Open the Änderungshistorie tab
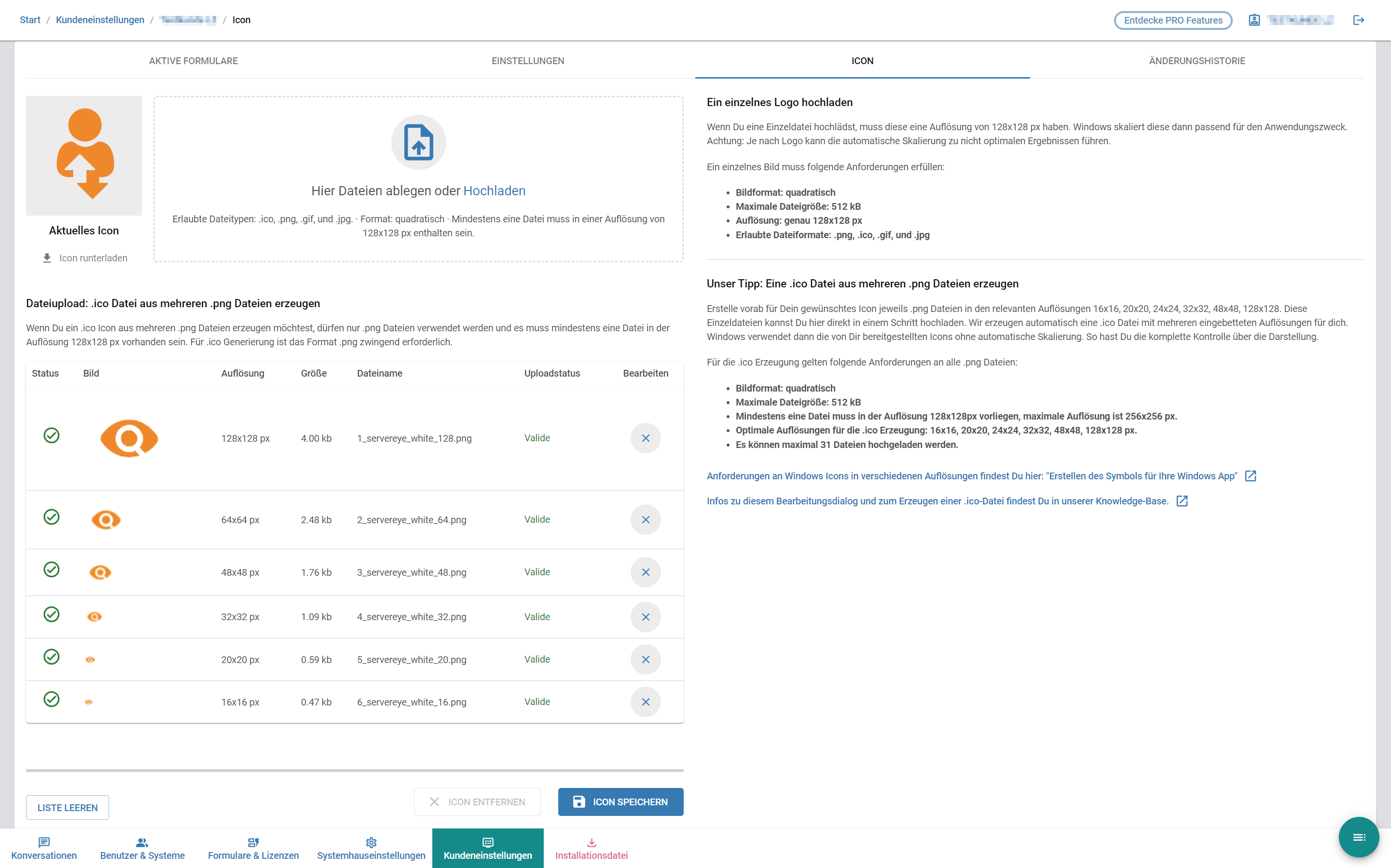Screen dimensions: 1391x868 (x=1197, y=61)
